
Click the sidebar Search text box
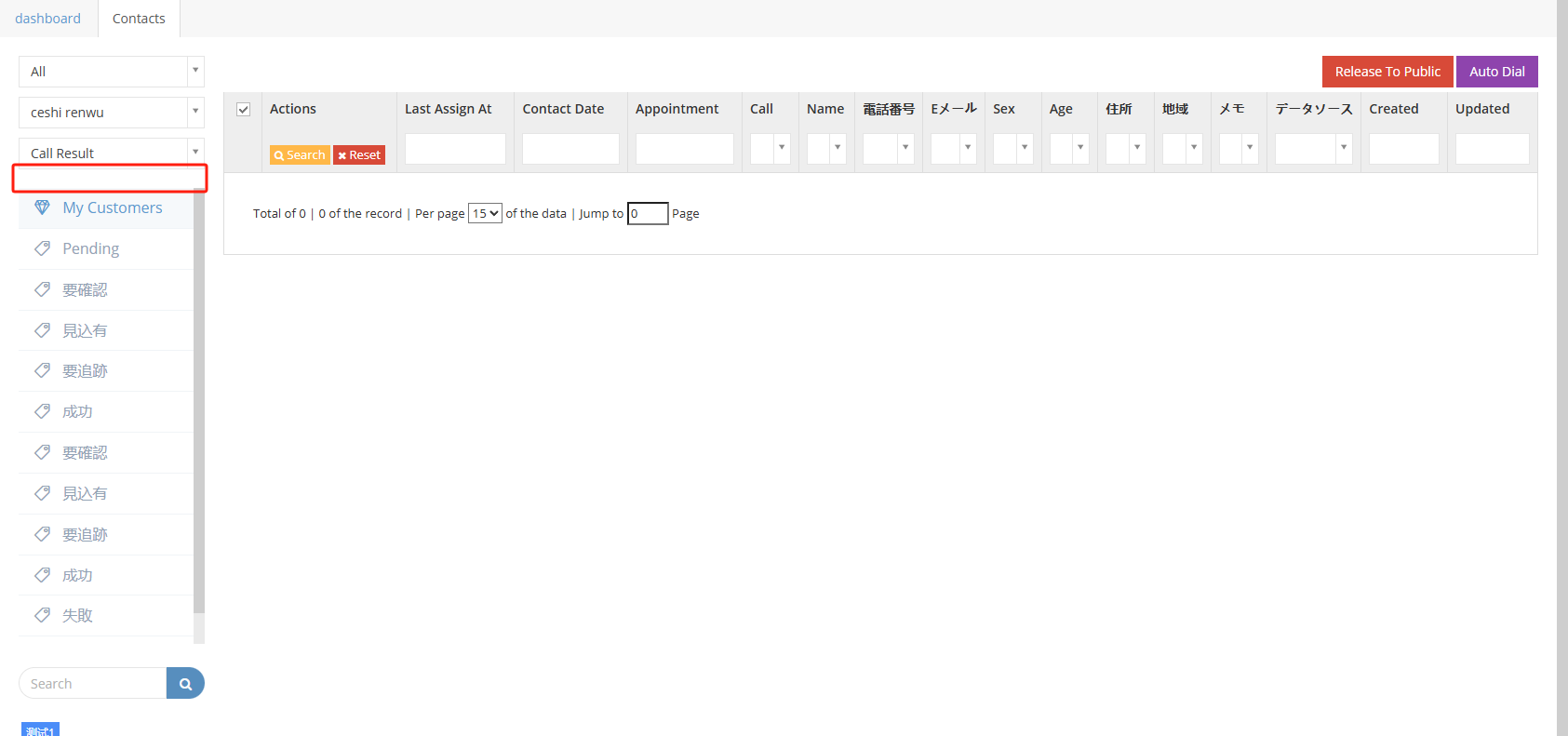(x=93, y=683)
